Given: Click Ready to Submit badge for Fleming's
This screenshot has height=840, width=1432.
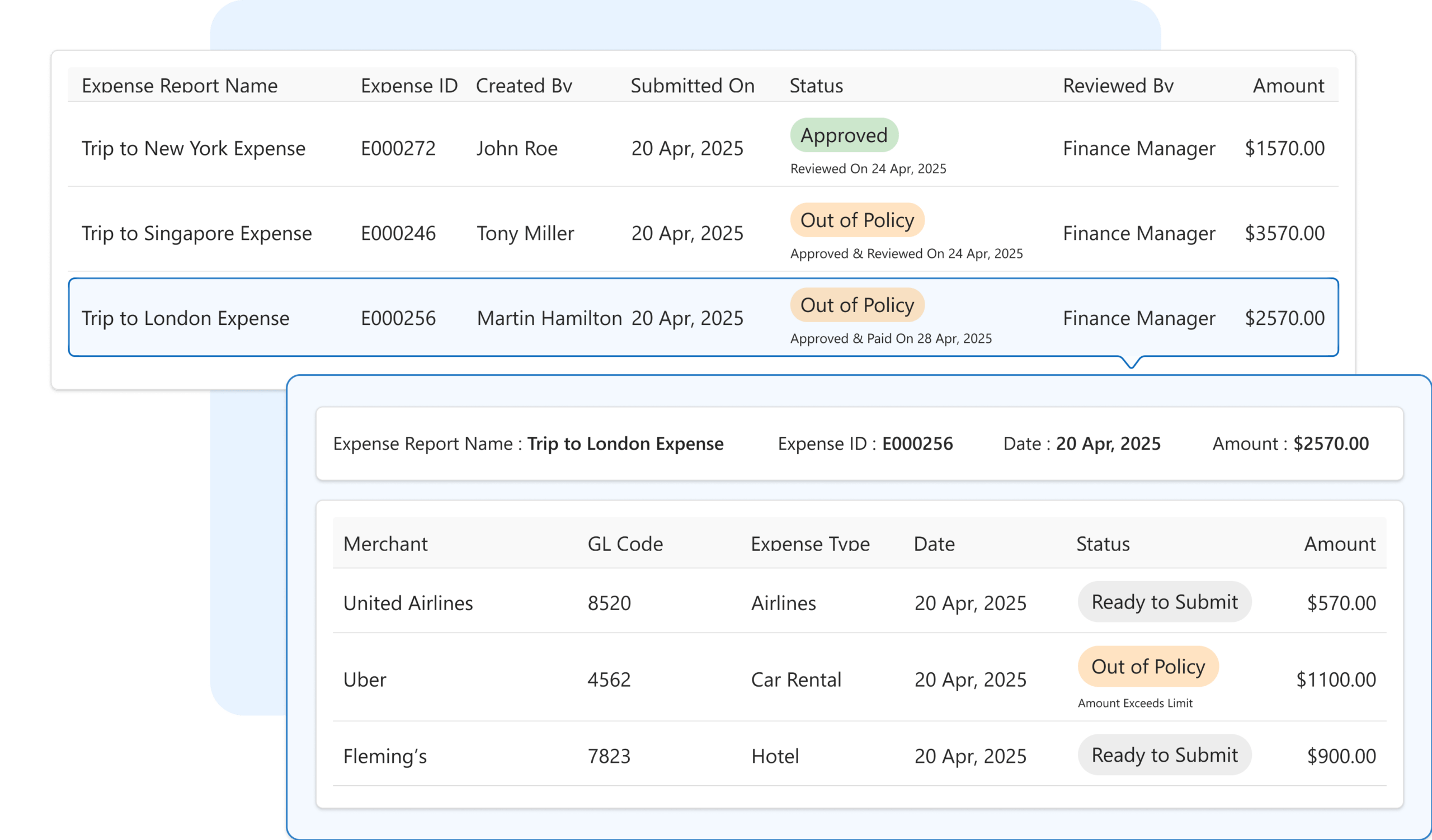Looking at the screenshot, I should coord(1164,756).
